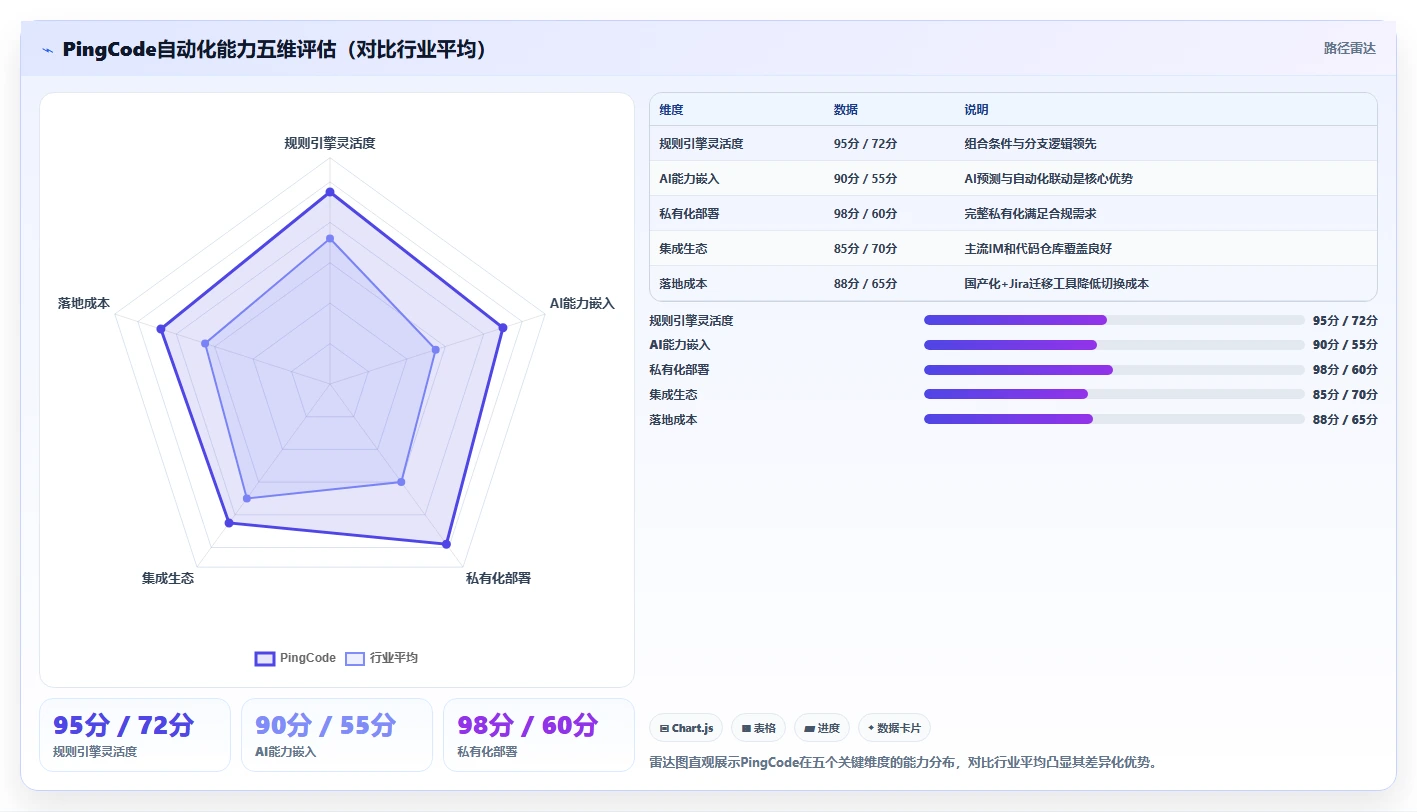1417x812 pixels.
Task: Click the AI能力嵌入 progress bar
Action: 1114,345
